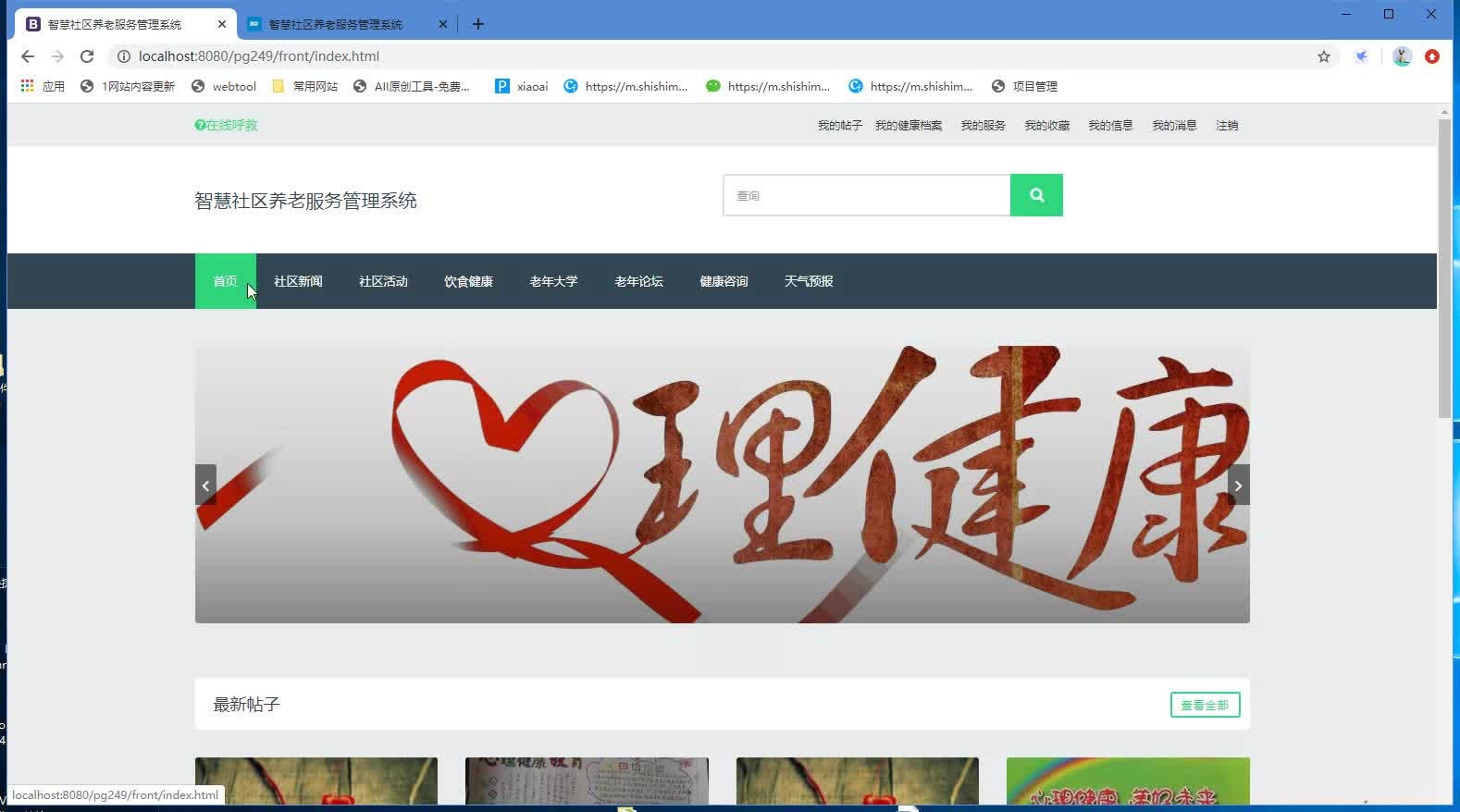The width and height of the screenshot is (1460, 812).
Task: Click the red browser update icon
Action: click(x=1432, y=56)
